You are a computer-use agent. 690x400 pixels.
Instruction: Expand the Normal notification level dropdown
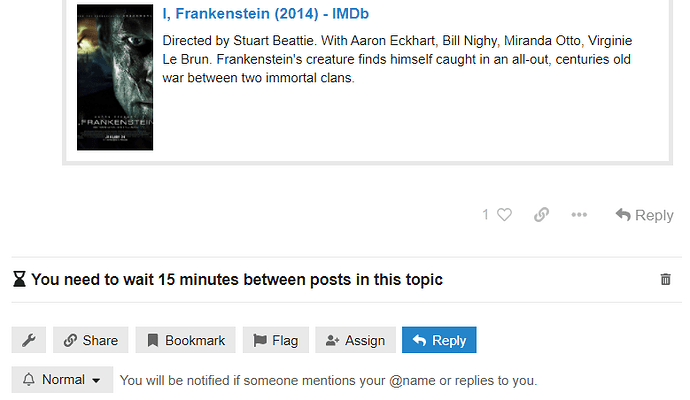point(62,380)
